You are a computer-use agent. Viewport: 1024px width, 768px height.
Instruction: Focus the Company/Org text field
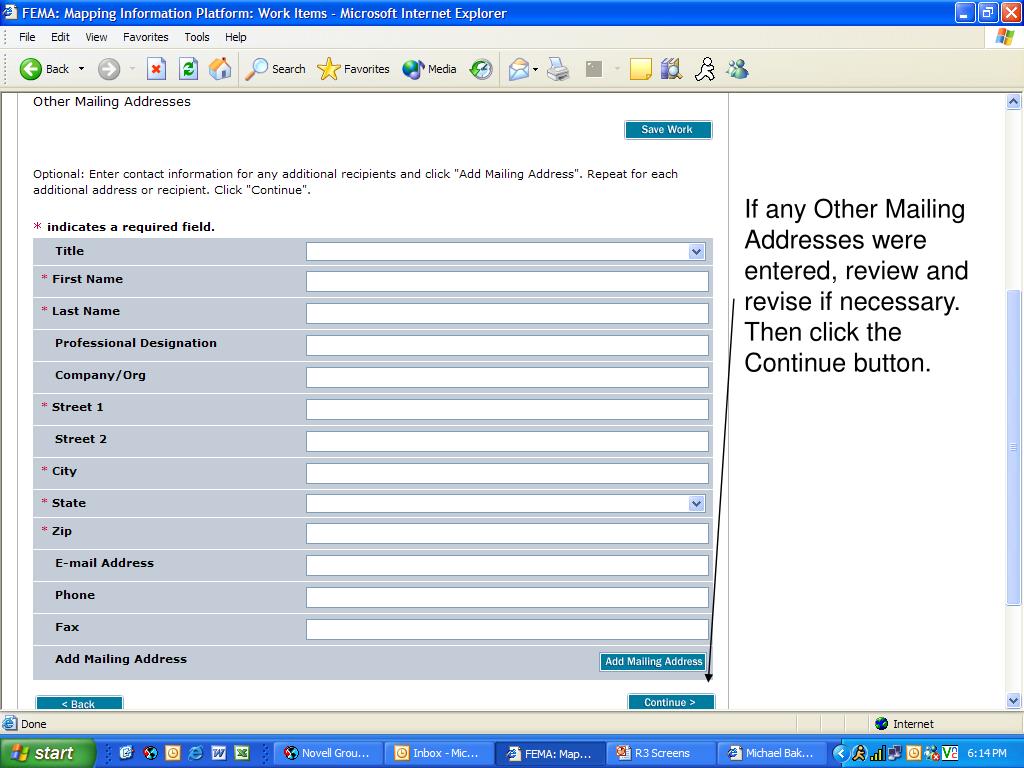click(x=507, y=377)
